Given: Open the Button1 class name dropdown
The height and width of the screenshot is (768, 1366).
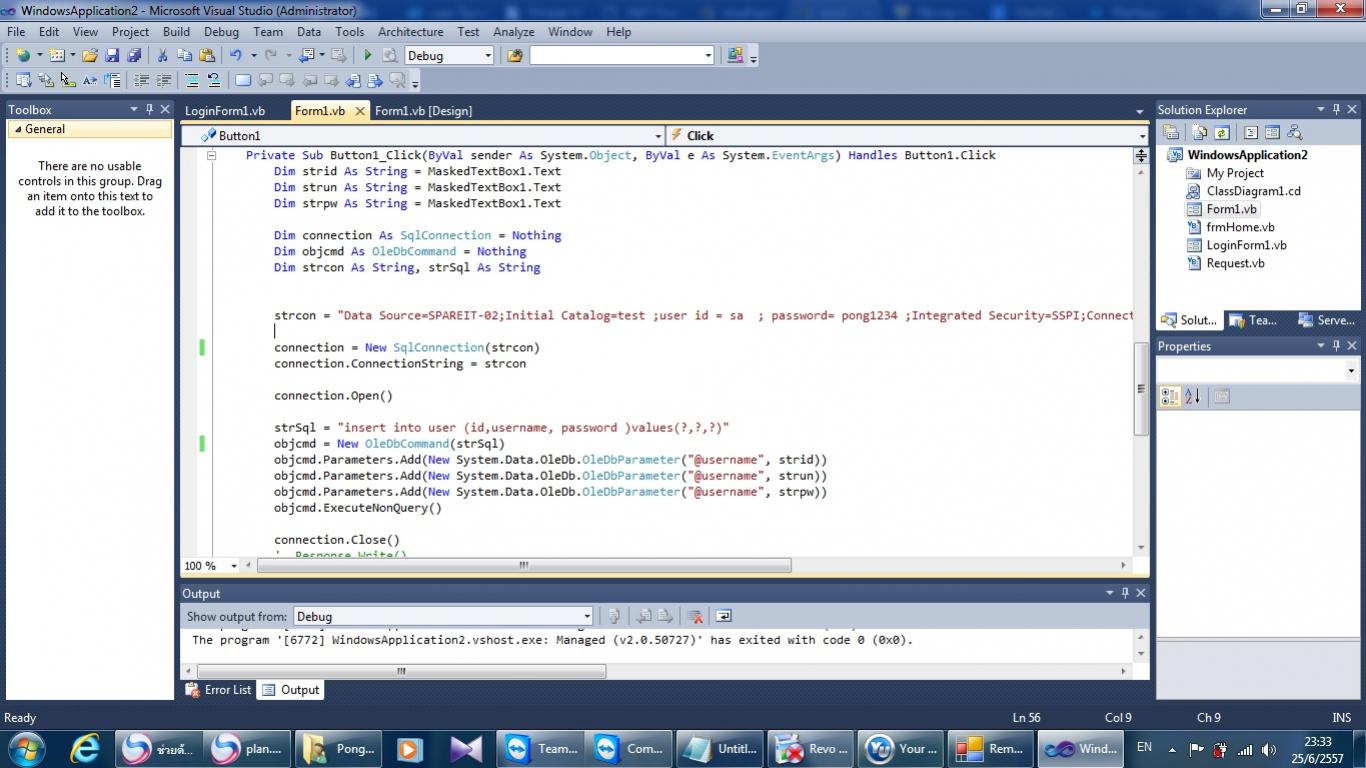Looking at the screenshot, I should (657, 136).
